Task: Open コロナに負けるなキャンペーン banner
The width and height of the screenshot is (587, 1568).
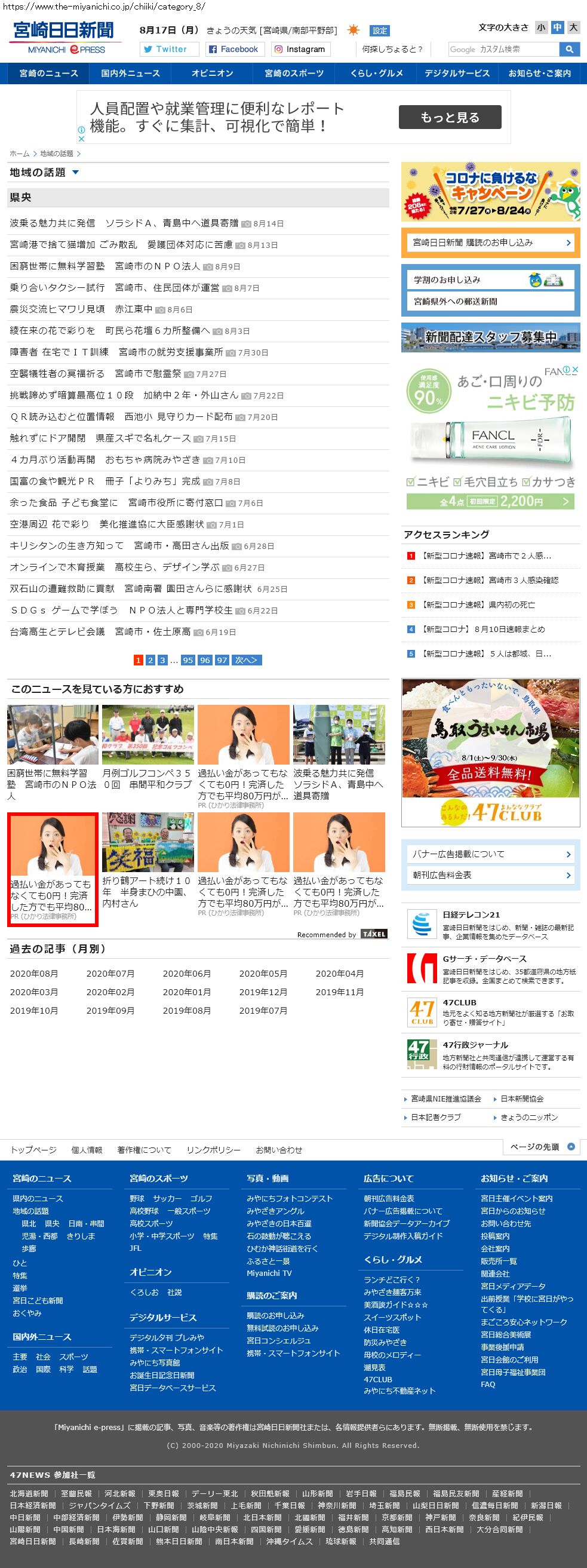Action: point(490,192)
